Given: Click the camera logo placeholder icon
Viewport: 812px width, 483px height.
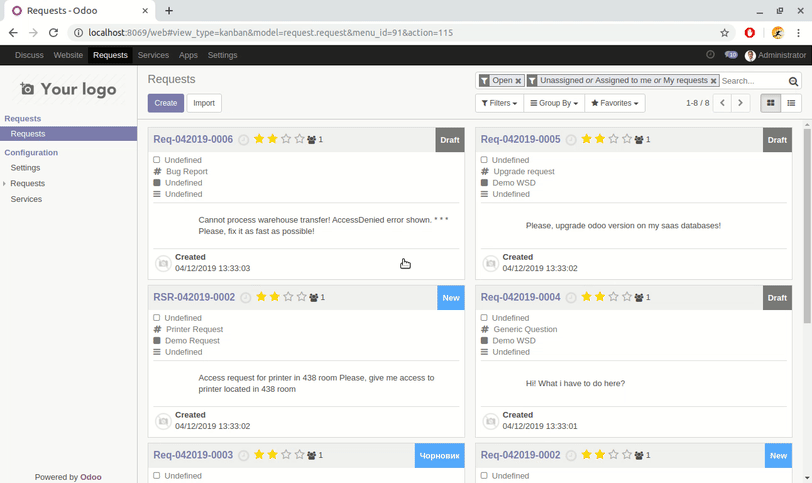Looking at the screenshot, I should click(x=27, y=89).
